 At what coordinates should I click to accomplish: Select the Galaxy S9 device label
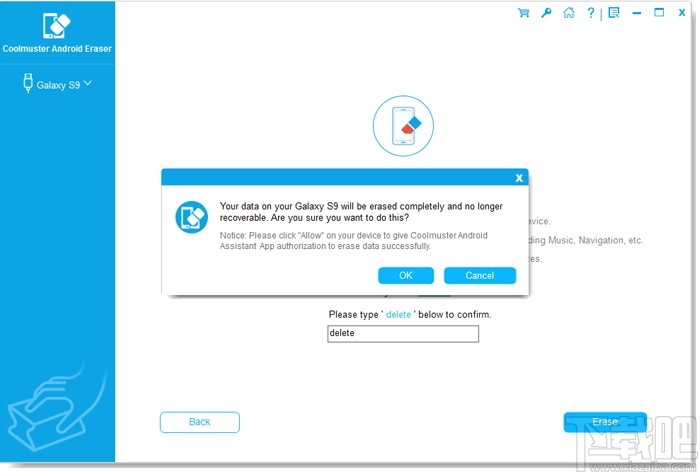point(58,85)
